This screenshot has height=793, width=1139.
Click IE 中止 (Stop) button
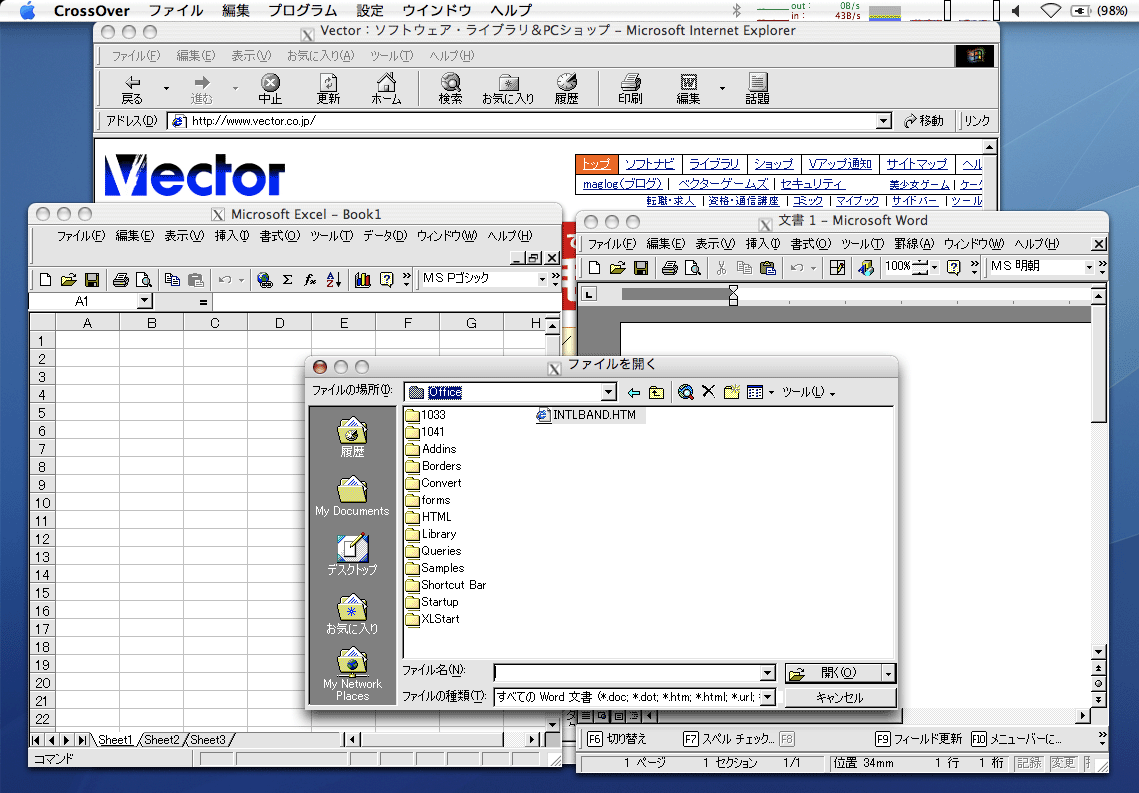tap(270, 89)
